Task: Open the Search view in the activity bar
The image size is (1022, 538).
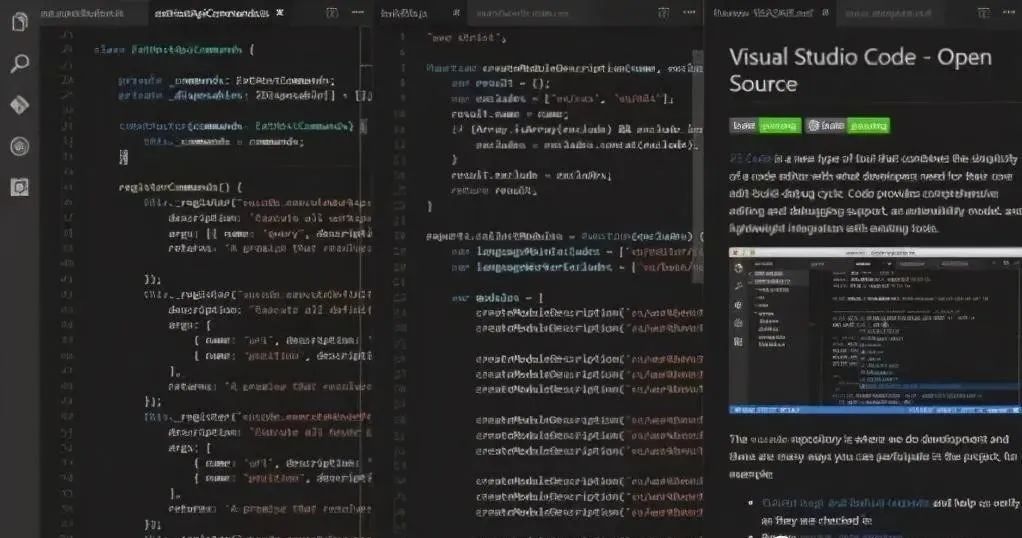Action: click(20, 63)
